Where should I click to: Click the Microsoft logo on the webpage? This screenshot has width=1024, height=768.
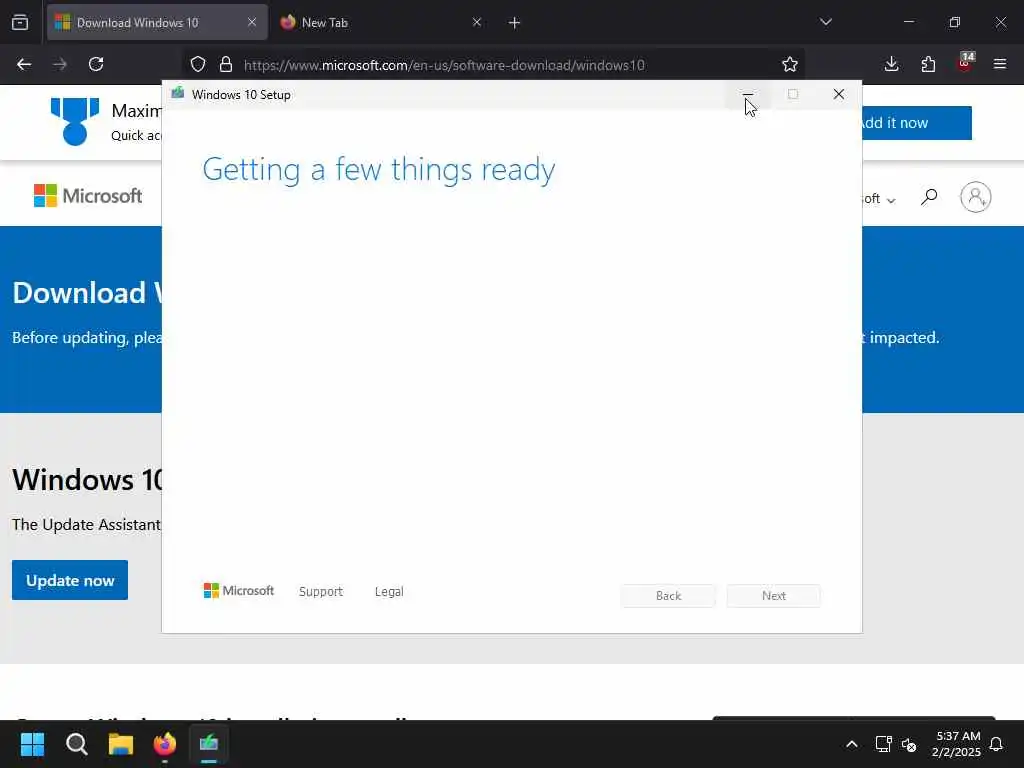pyautogui.click(x=88, y=196)
